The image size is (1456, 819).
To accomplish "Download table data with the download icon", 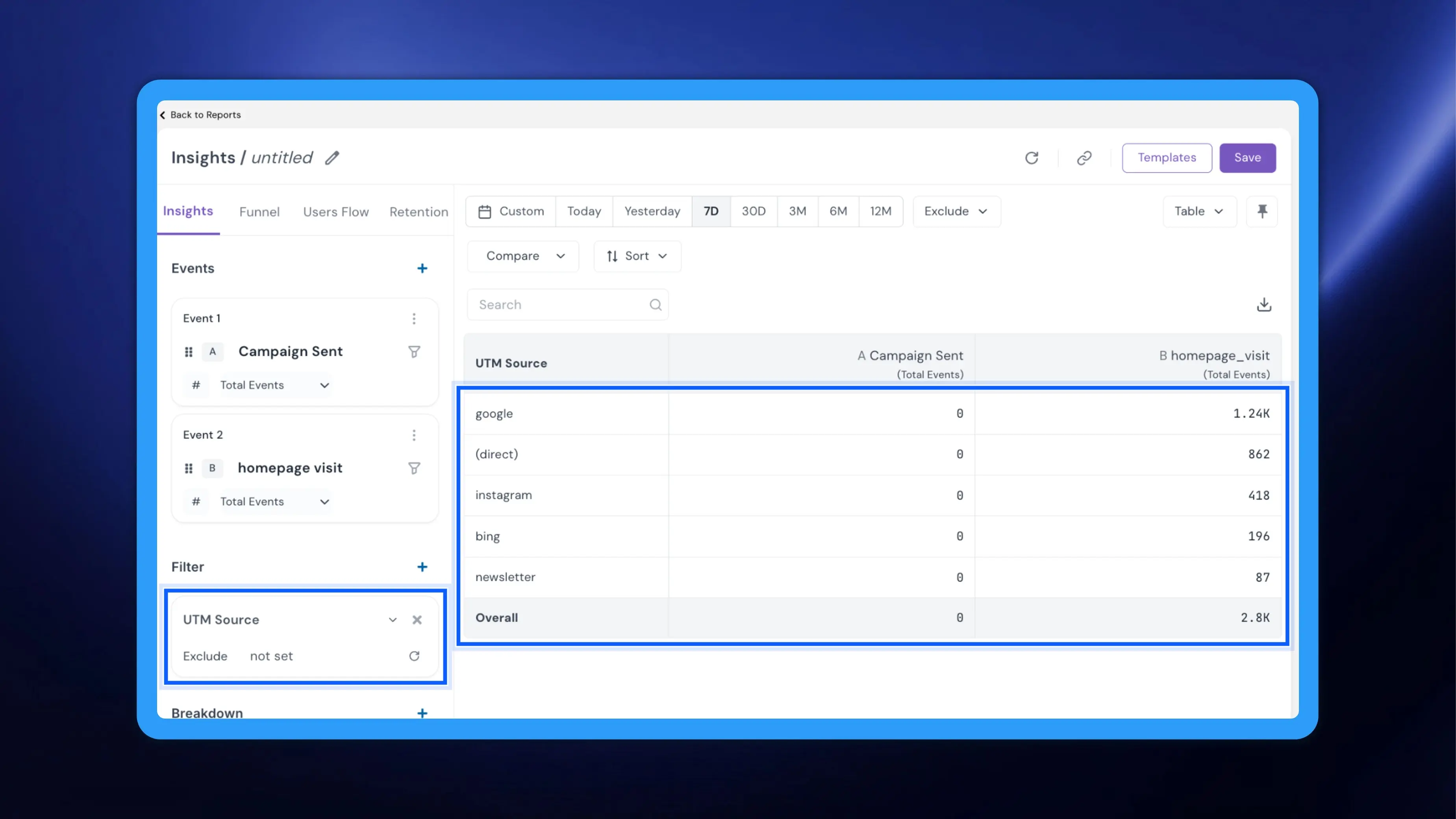I will (x=1264, y=305).
